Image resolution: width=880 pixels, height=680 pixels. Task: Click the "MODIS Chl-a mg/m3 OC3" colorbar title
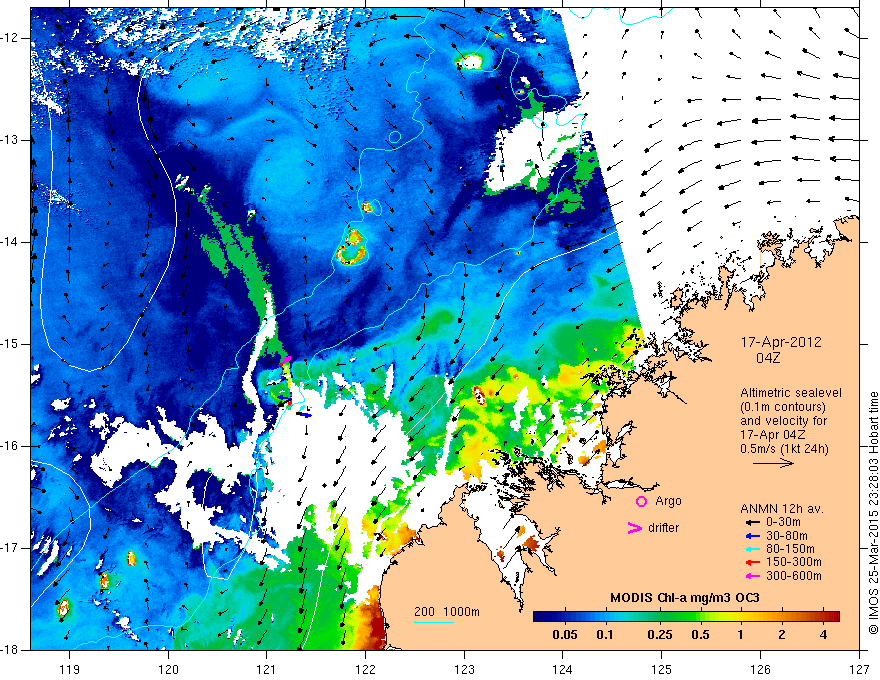click(x=685, y=598)
